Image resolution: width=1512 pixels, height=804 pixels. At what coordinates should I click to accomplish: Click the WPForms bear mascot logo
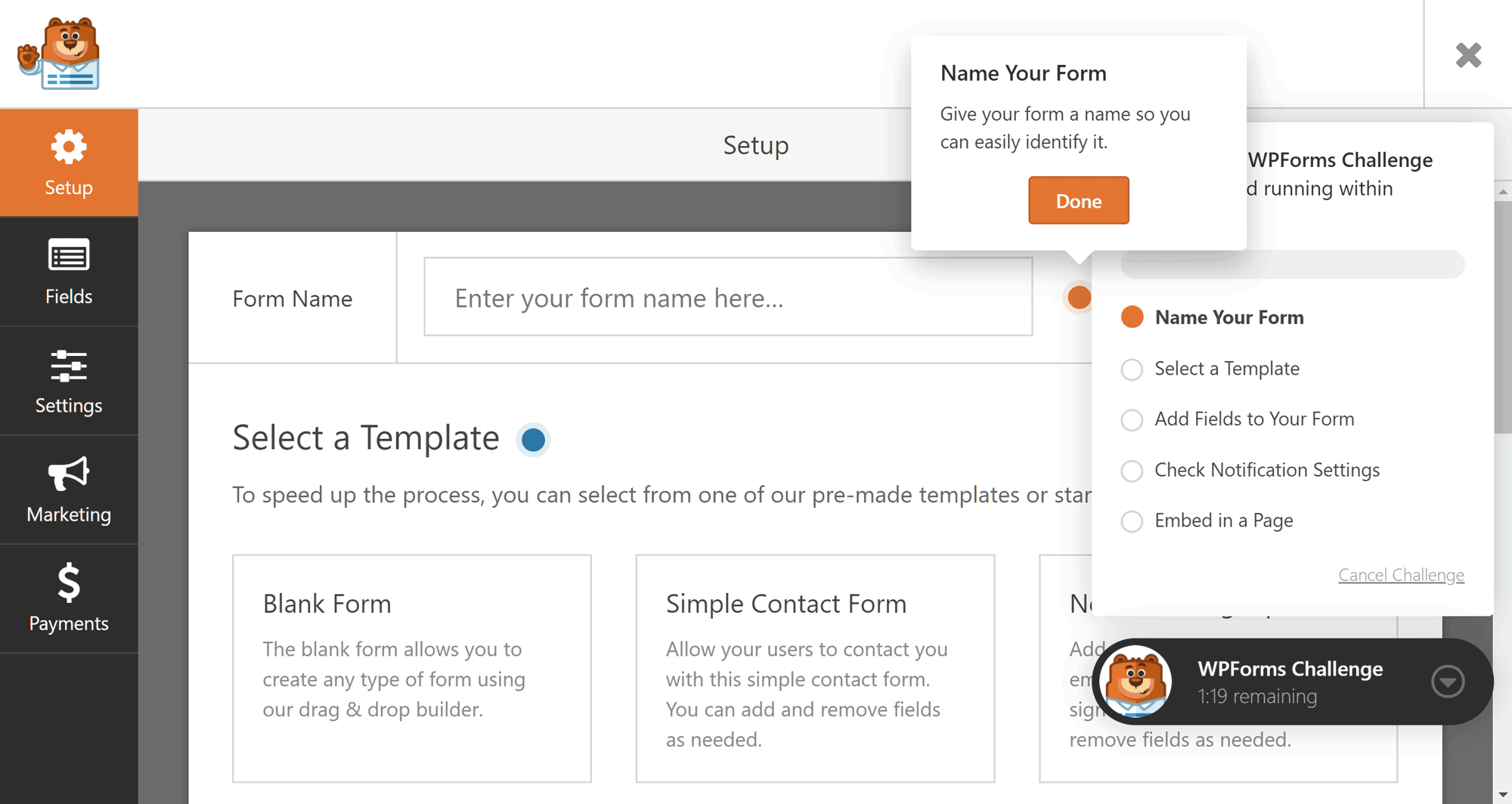[x=59, y=54]
